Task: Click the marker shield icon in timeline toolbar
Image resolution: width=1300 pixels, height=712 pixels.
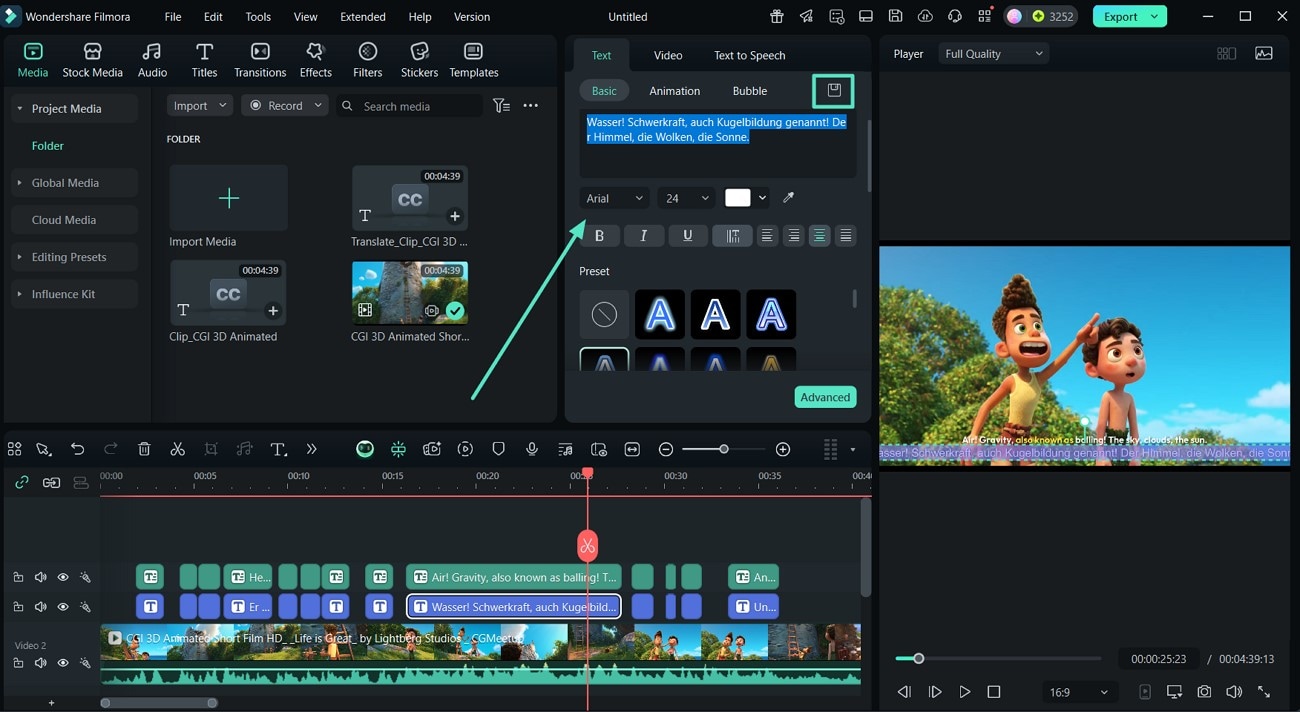Action: pyautogui.click(x=498, y=450)
